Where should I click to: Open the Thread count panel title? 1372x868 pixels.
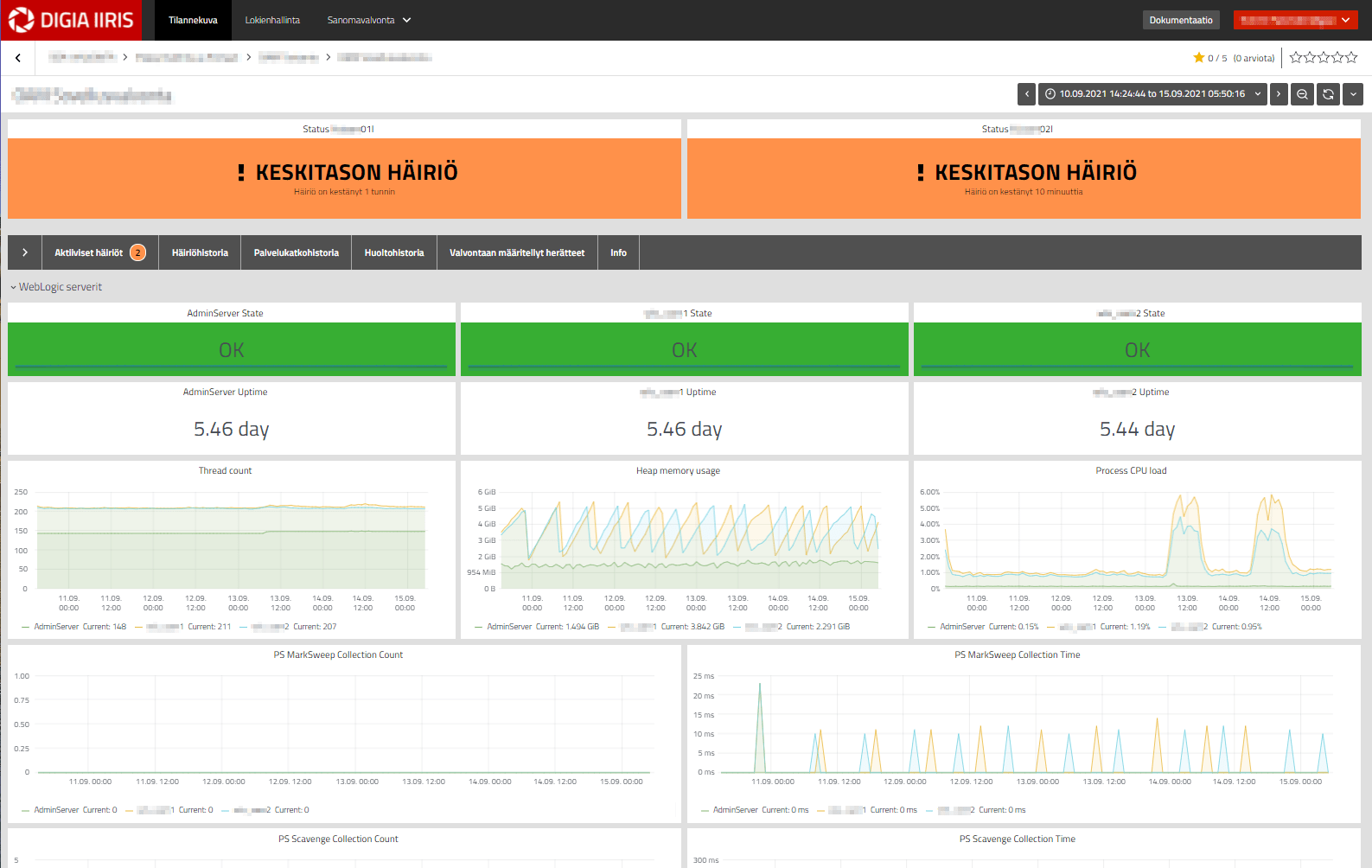(225, 471)
